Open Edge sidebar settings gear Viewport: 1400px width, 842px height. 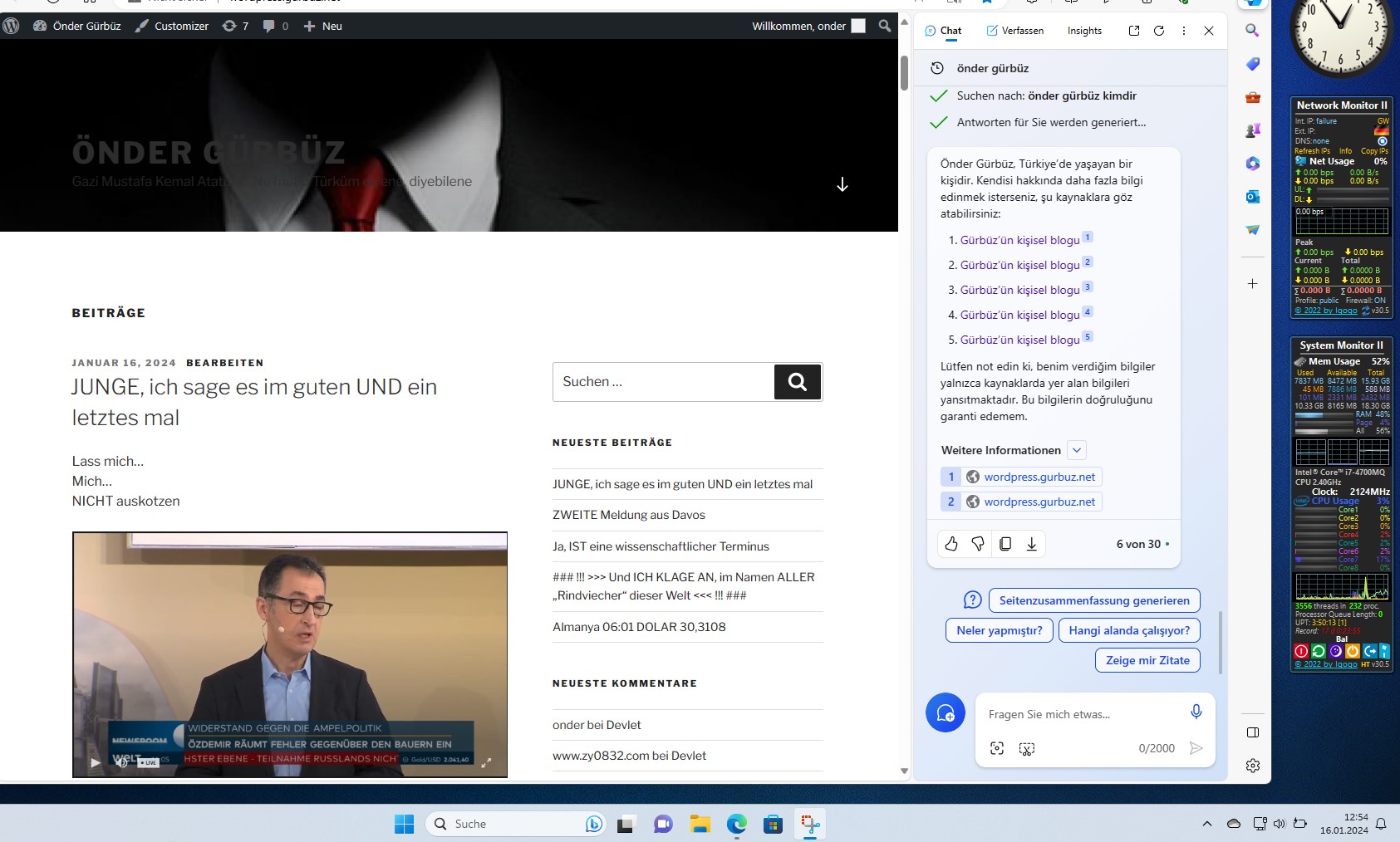1252,766
